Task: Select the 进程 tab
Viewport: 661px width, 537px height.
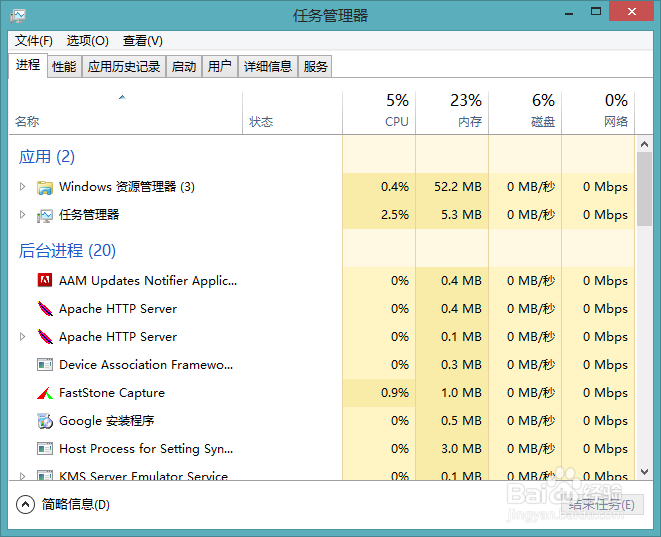Action: (x=28, y=65)
